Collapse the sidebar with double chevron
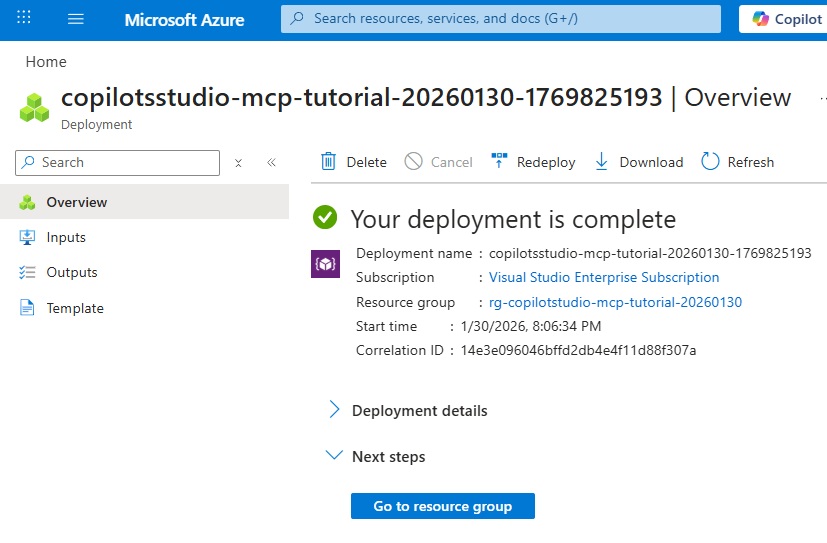827x543 pixels. click(x=272, y=162)
